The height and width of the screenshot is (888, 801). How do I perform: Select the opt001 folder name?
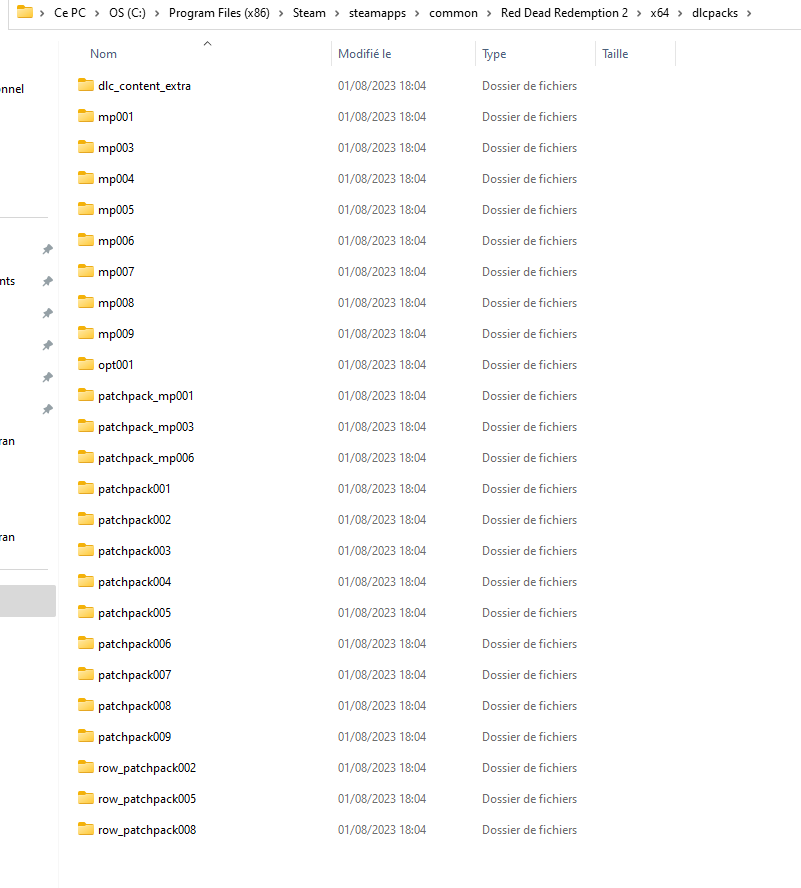(116, 365)
